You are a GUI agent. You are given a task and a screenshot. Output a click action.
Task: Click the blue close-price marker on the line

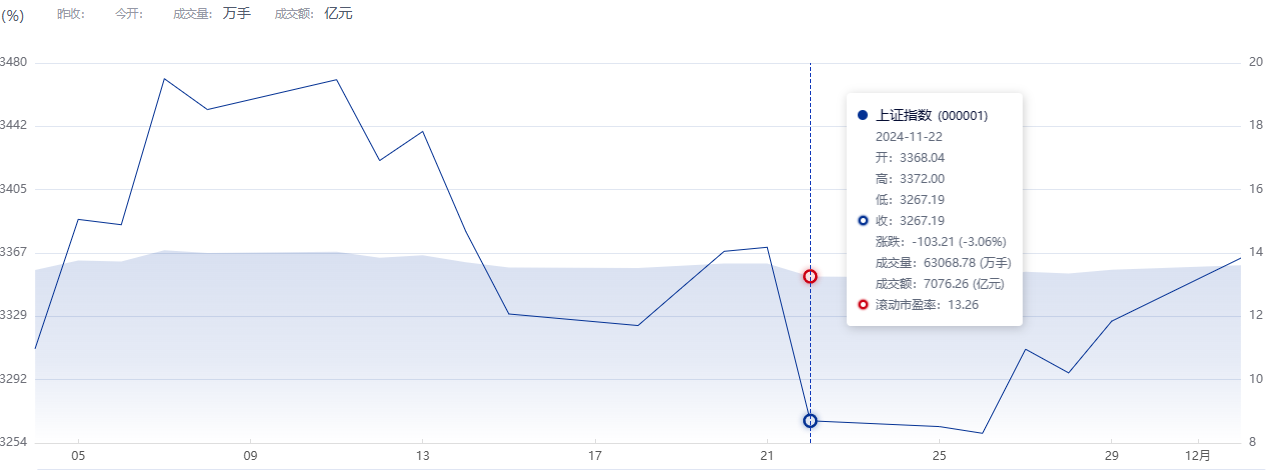[810, 421]
